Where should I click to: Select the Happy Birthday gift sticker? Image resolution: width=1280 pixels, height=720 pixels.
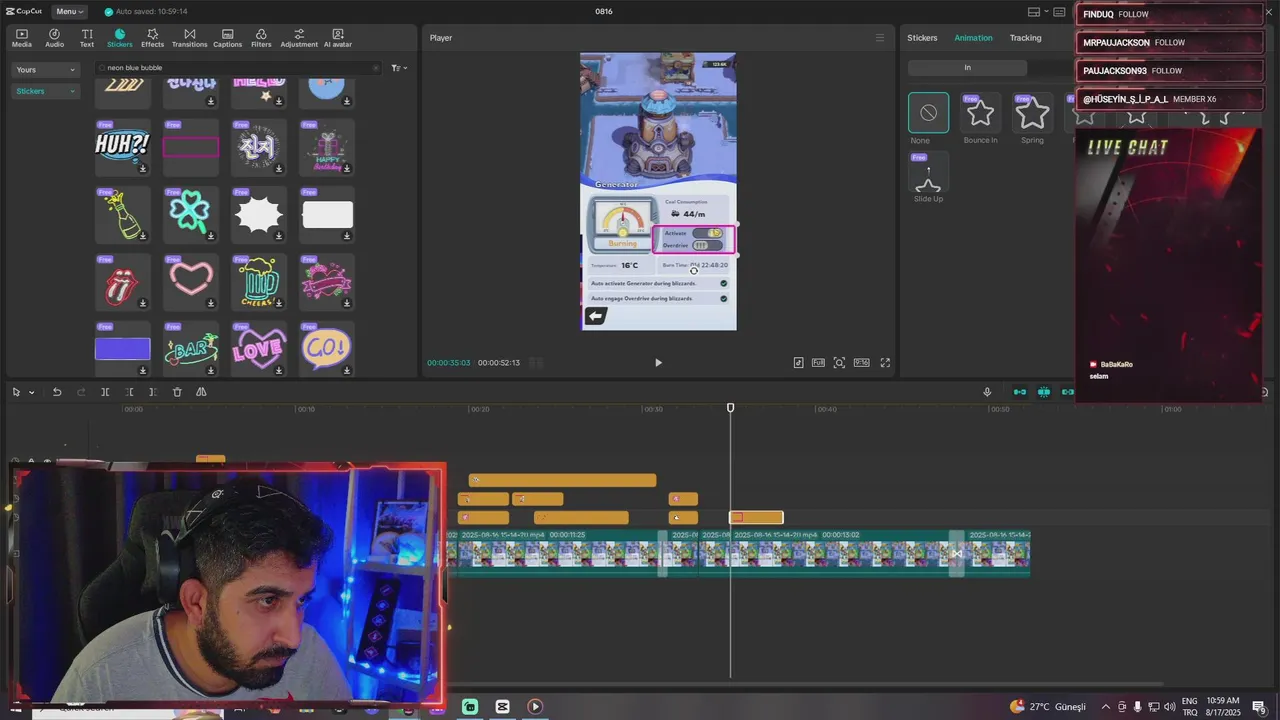coord(326,146)
